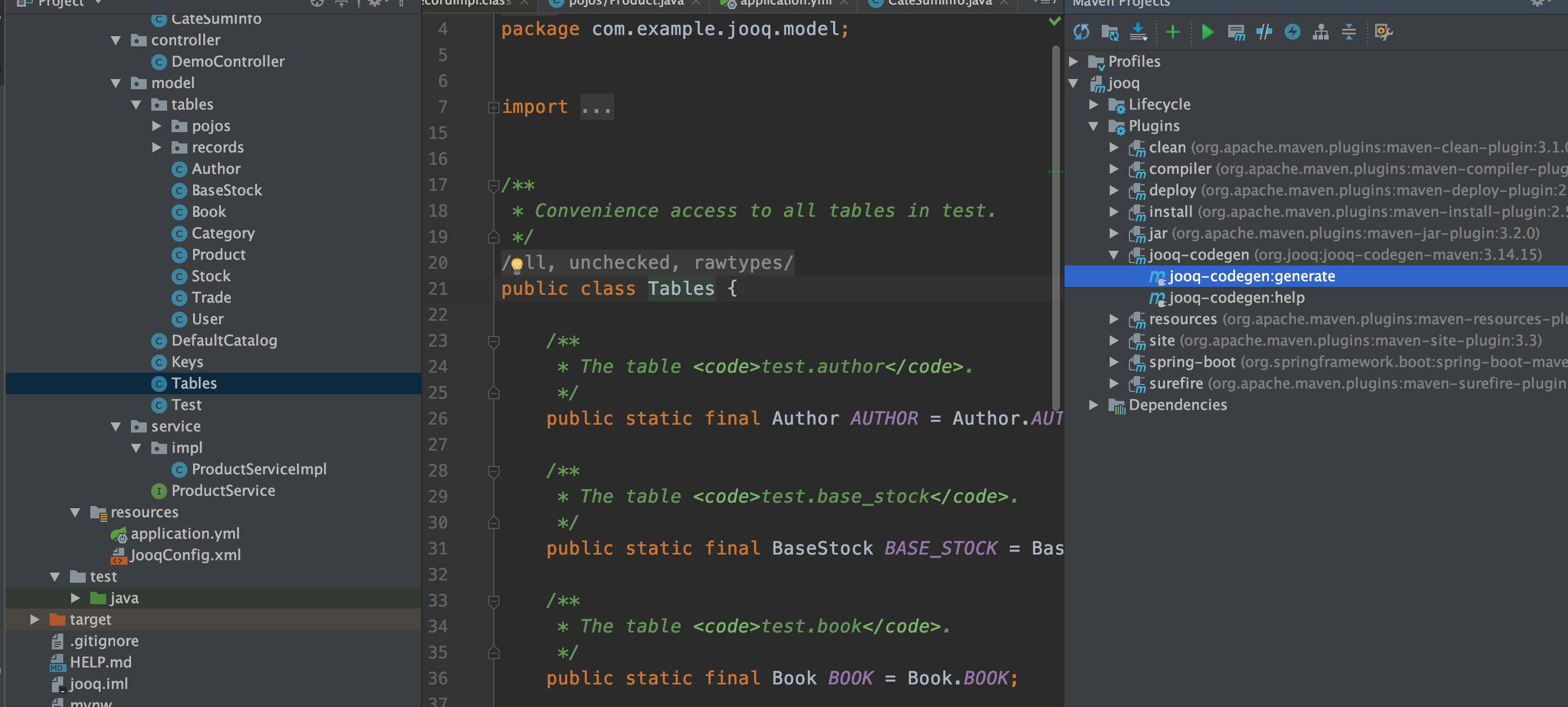Expand the Lifecycle node in Maven panel
The image size is (1568, 707).
coord(1094,104)
